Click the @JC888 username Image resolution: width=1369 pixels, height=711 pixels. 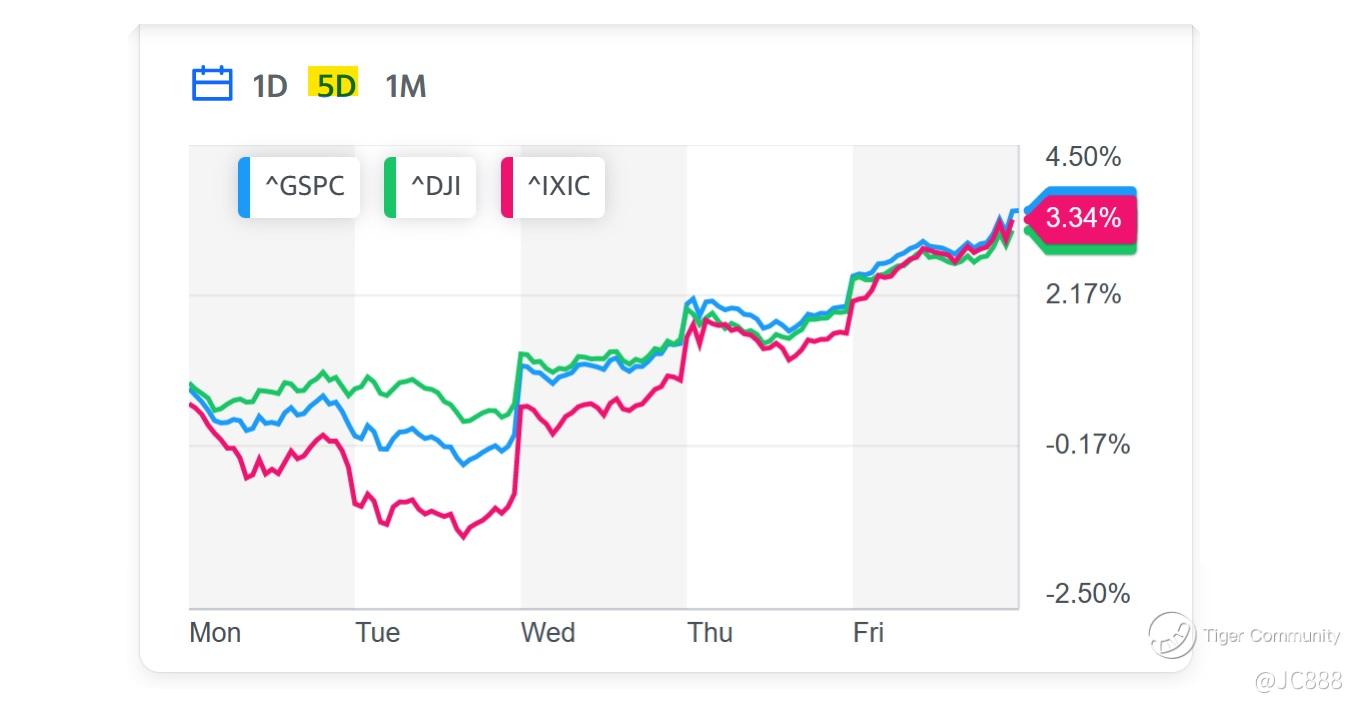(1296, 681)
